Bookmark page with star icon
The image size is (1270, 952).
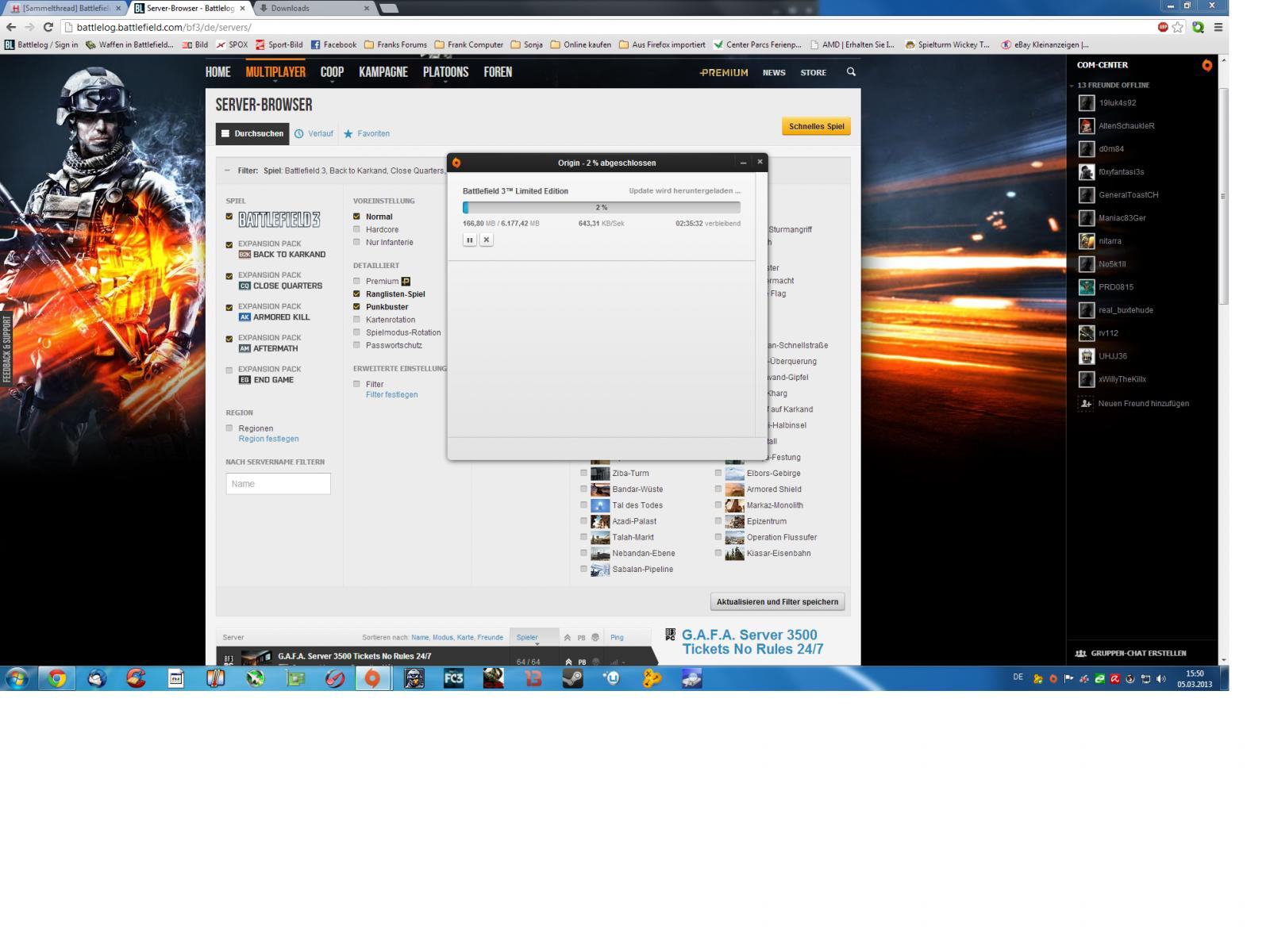[x=1178, y=27]
